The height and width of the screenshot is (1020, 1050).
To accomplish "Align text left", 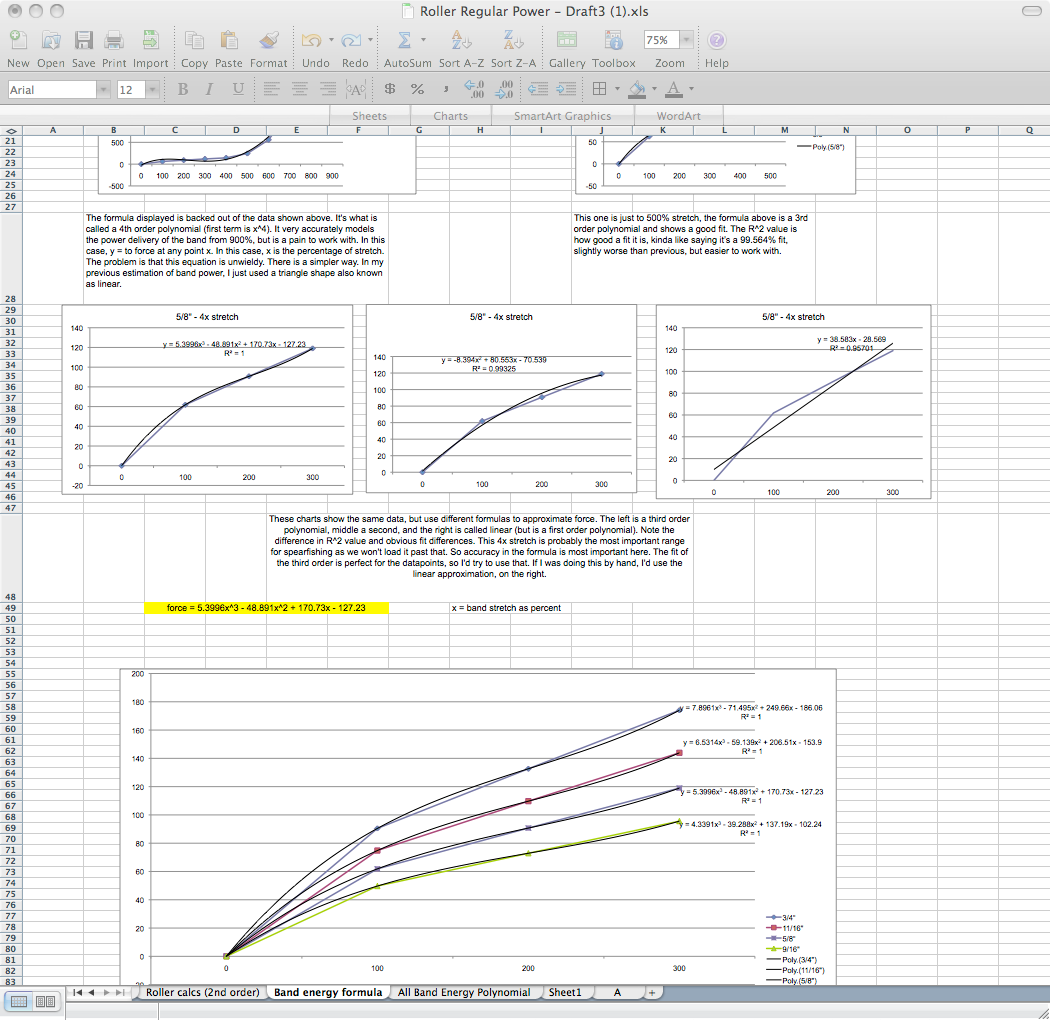I will click(x=271, y=89).
